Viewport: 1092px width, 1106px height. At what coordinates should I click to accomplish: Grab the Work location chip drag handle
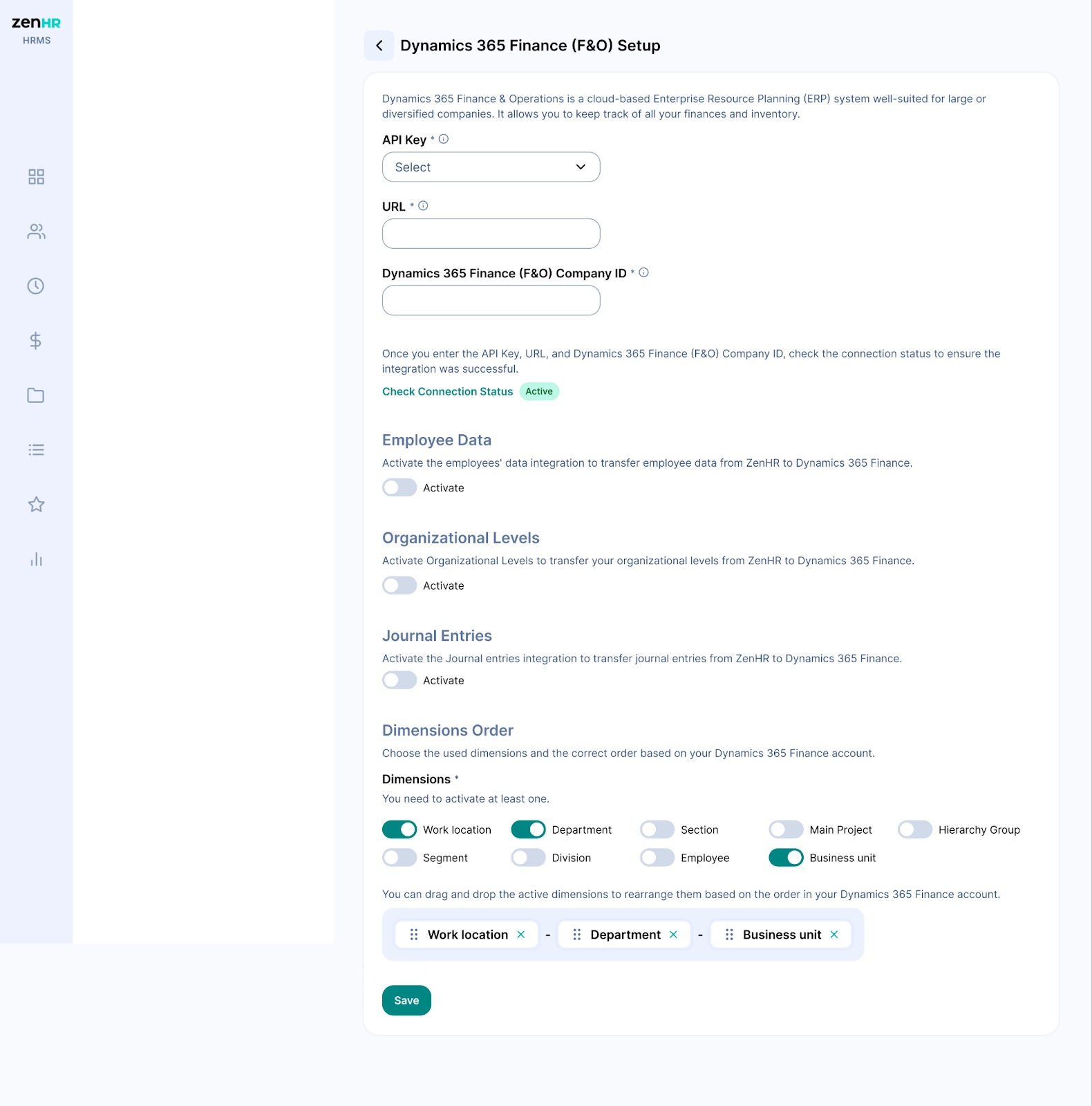coord(414,935)
